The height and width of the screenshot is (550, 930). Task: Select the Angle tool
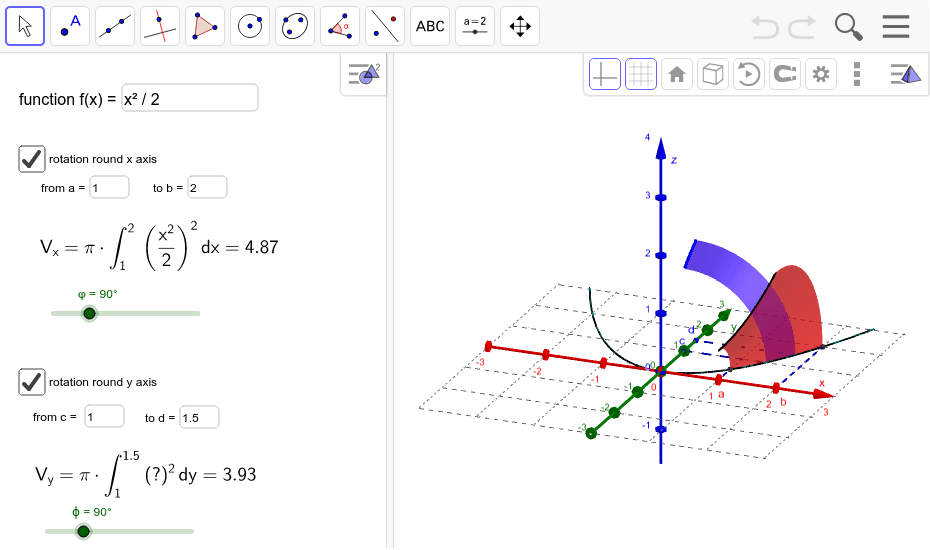pos(340,26)
